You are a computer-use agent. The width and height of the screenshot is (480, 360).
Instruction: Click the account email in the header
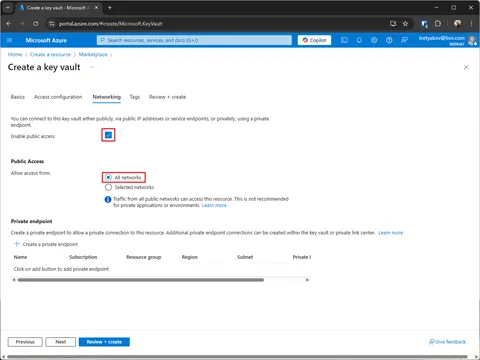[x=442, y=38]
